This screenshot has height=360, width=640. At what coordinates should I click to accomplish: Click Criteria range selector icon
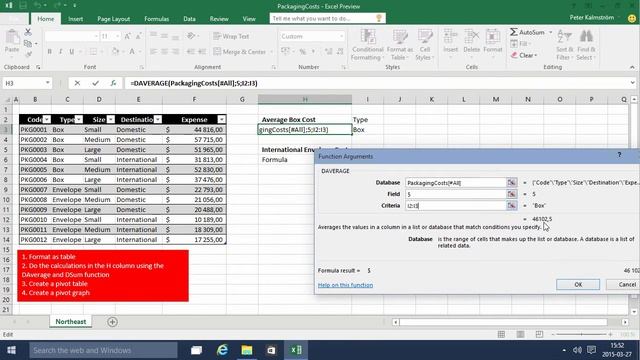click(x=511, y=206)
